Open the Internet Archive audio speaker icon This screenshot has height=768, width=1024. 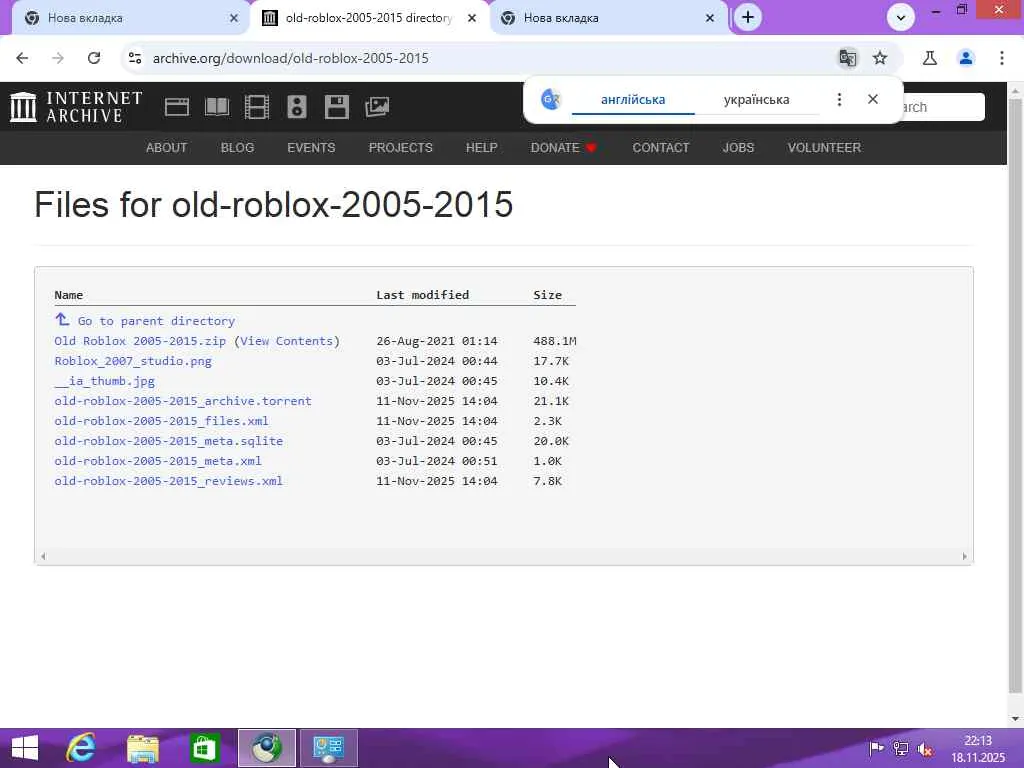(x=296, y=106)
